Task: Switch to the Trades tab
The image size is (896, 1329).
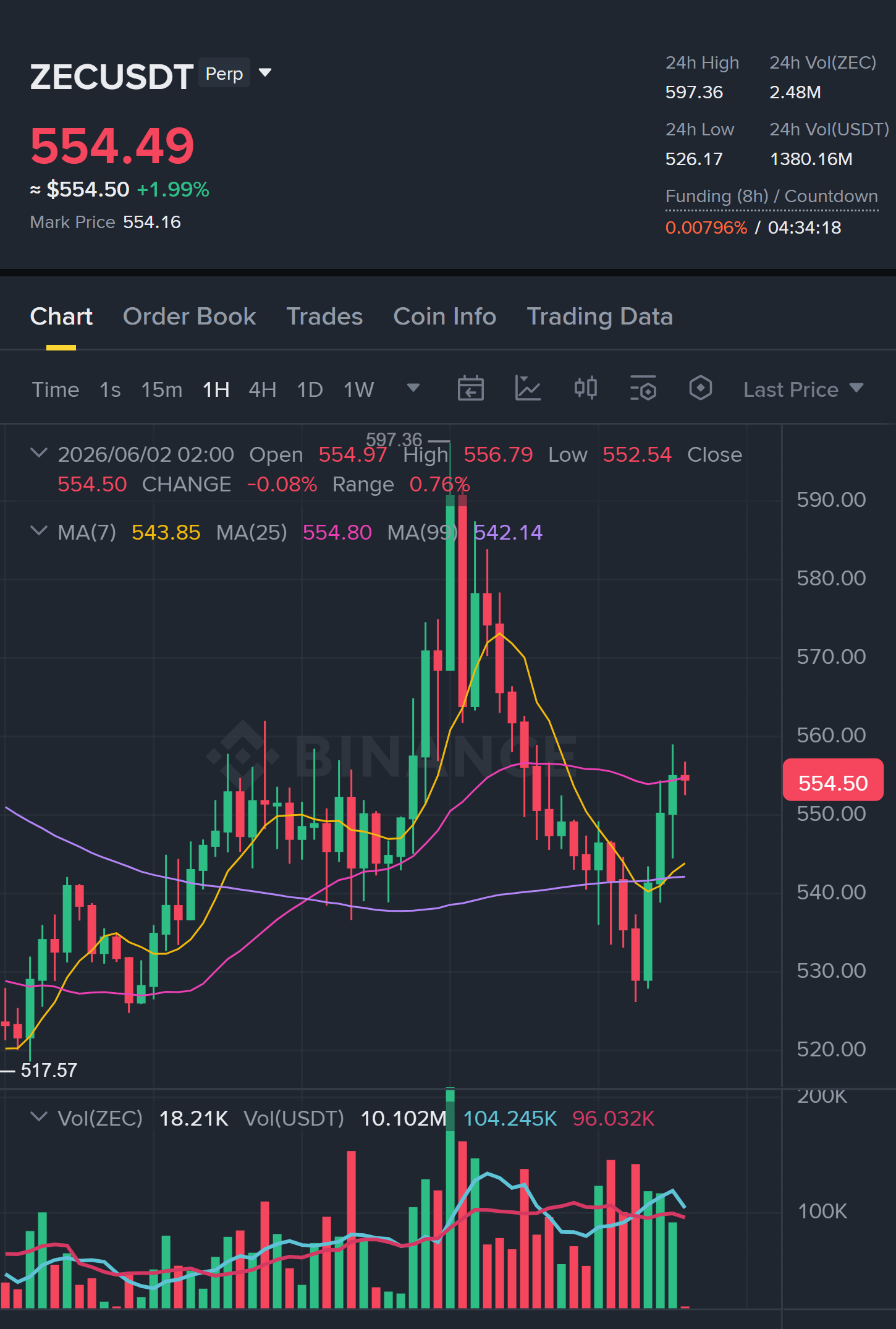Action: [324, 316]
